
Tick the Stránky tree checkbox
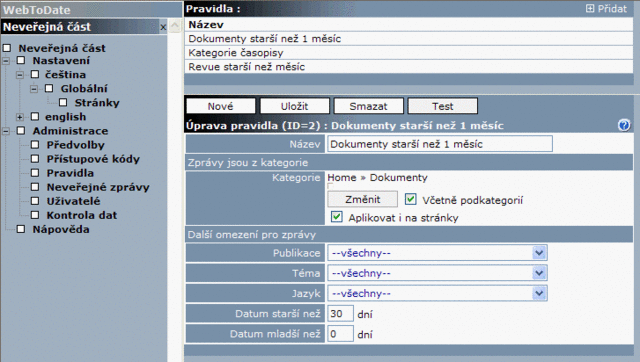click(x=63, y=102)
